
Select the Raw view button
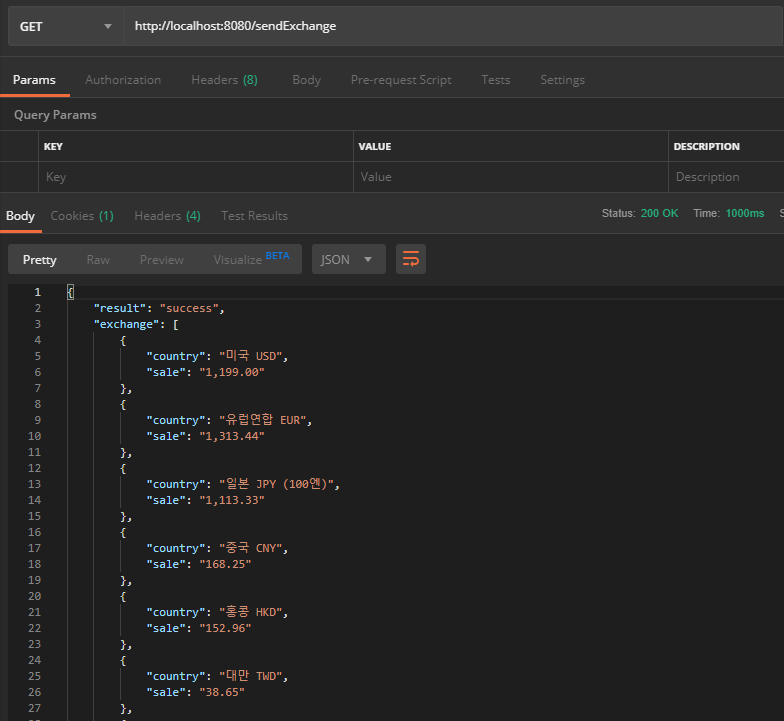(x=98, y=260)
